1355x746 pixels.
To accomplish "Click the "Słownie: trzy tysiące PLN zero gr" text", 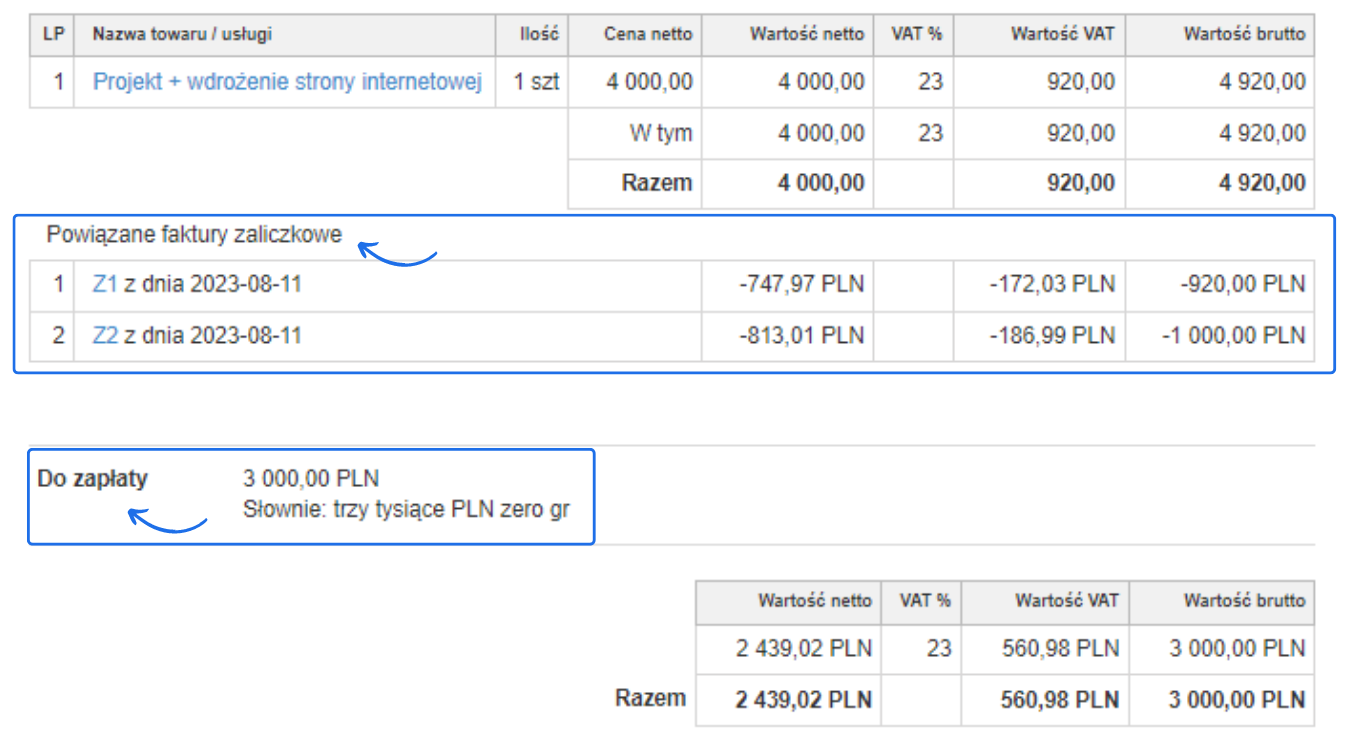I will coord(406,510).
